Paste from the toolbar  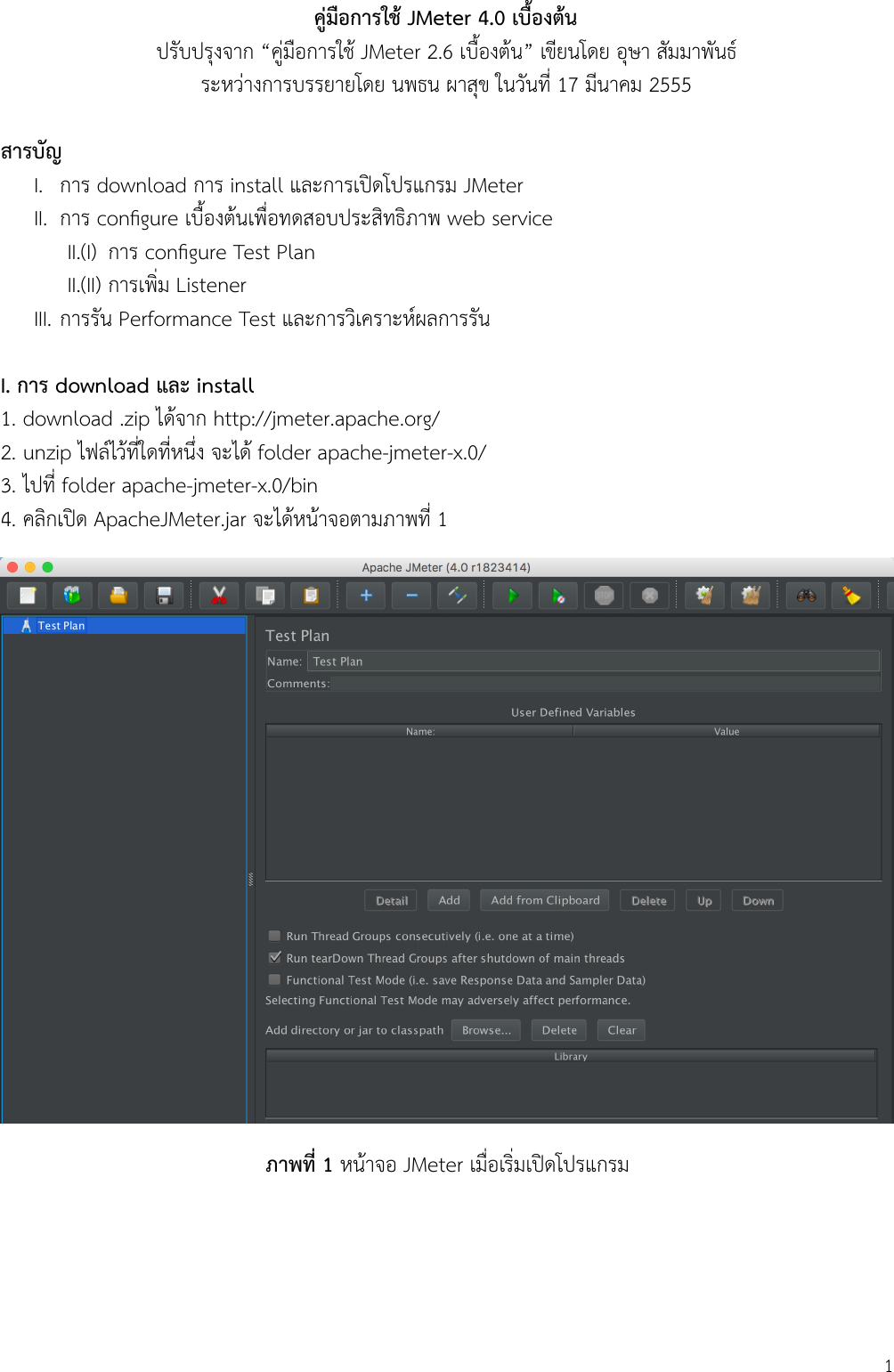pyautogui.click(x=310, y=595)
